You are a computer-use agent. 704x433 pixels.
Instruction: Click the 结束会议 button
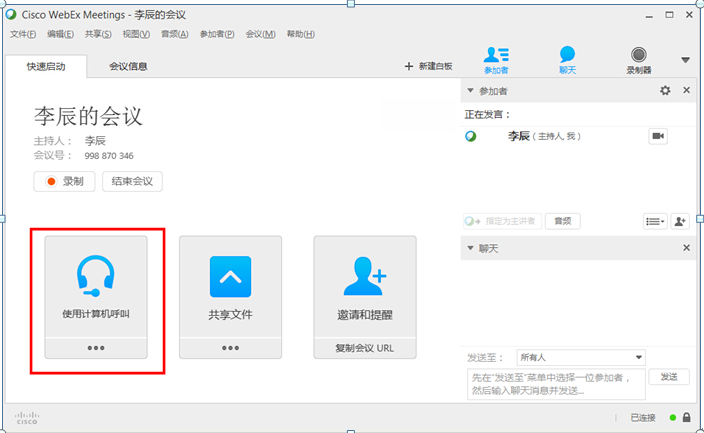(x=132, y=181)
